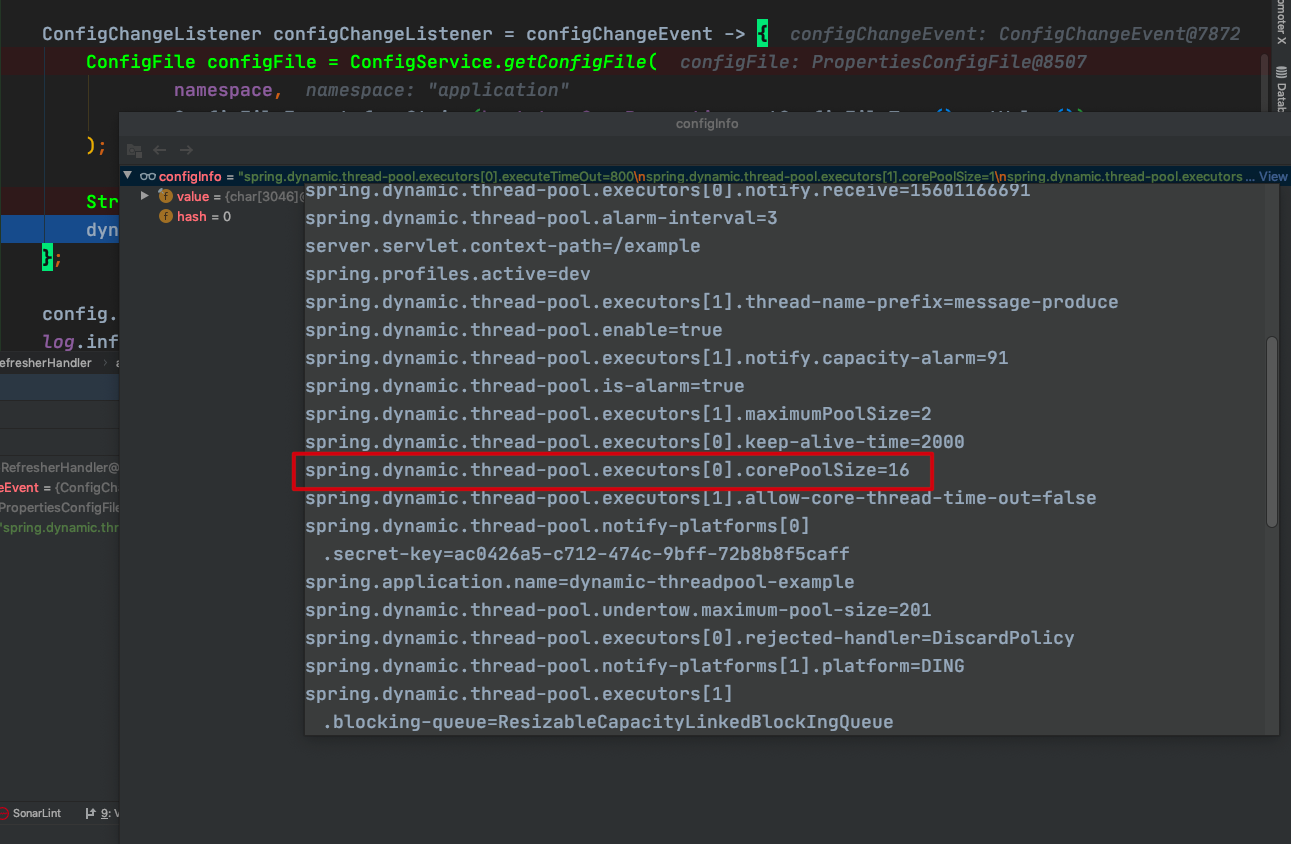Click the watches glasses icon beside configInfo
The height and width of the screenshot is (844, 1291).
tap(148, 176)
